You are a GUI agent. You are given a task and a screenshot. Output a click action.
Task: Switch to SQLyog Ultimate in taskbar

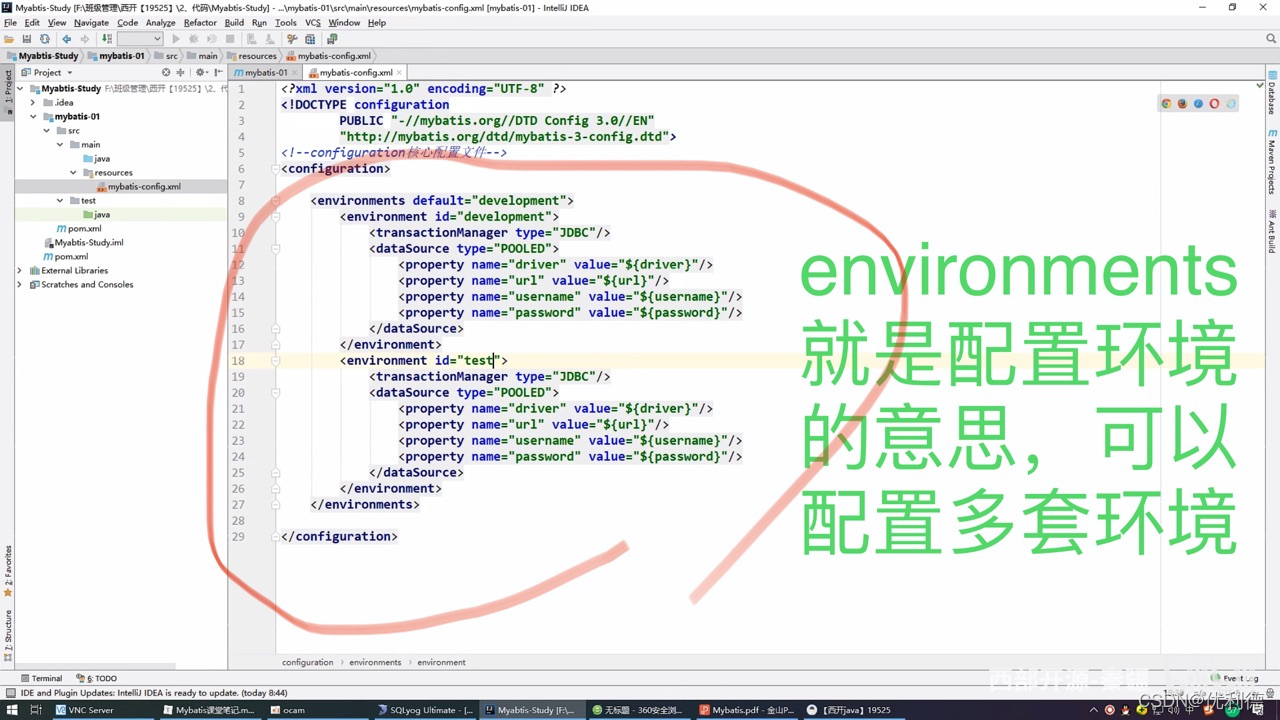click(x=426, y=710)
